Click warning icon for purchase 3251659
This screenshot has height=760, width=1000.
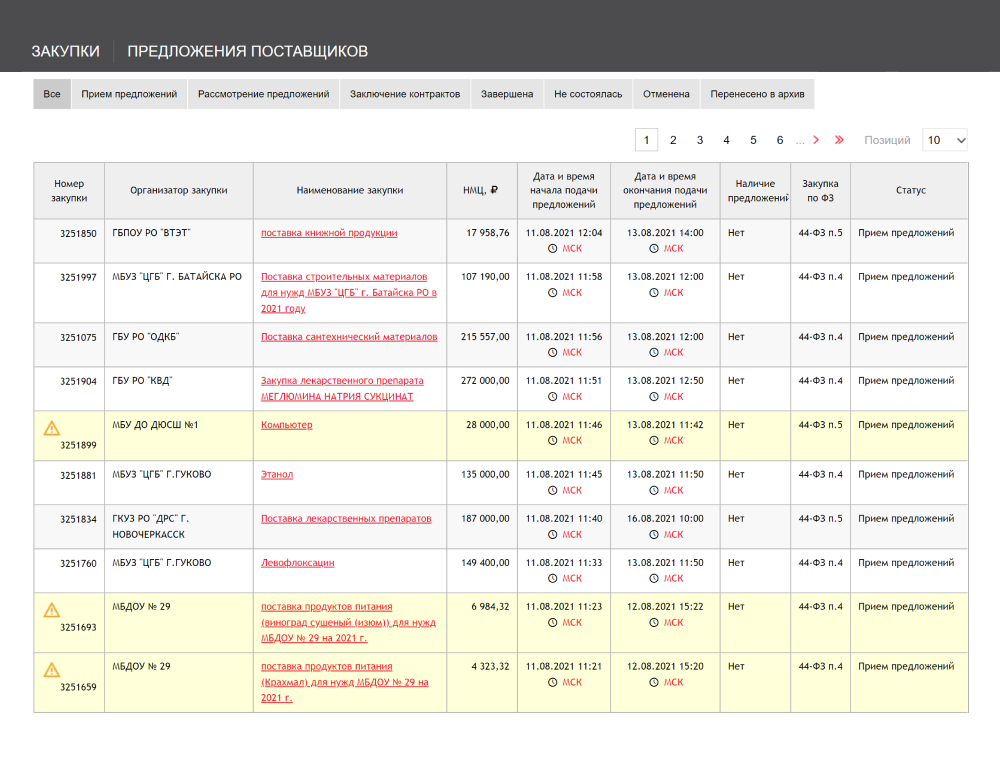(52, 670)
